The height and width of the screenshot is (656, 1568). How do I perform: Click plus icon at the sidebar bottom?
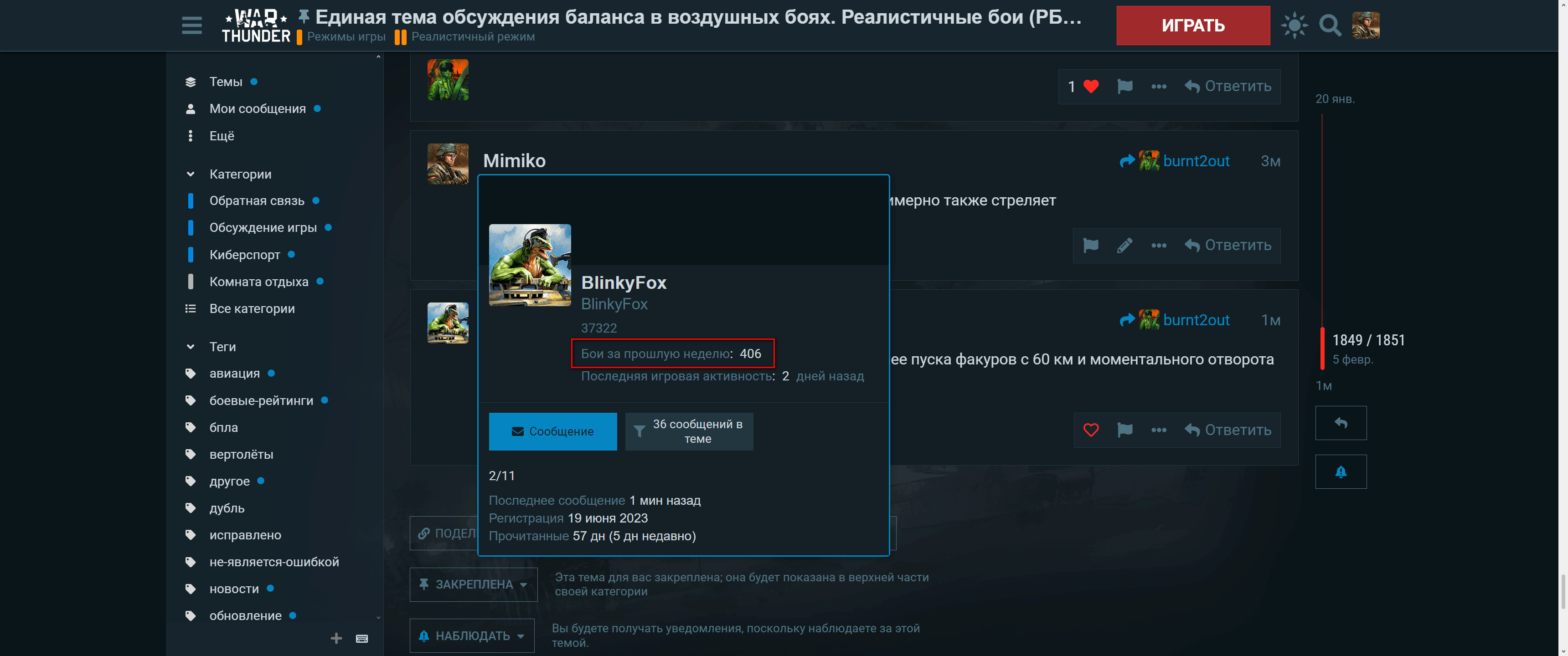(336, 638)
